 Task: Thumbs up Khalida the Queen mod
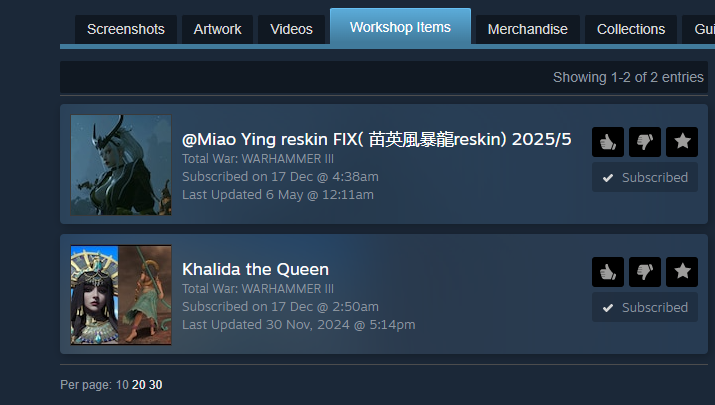(608, 272)
